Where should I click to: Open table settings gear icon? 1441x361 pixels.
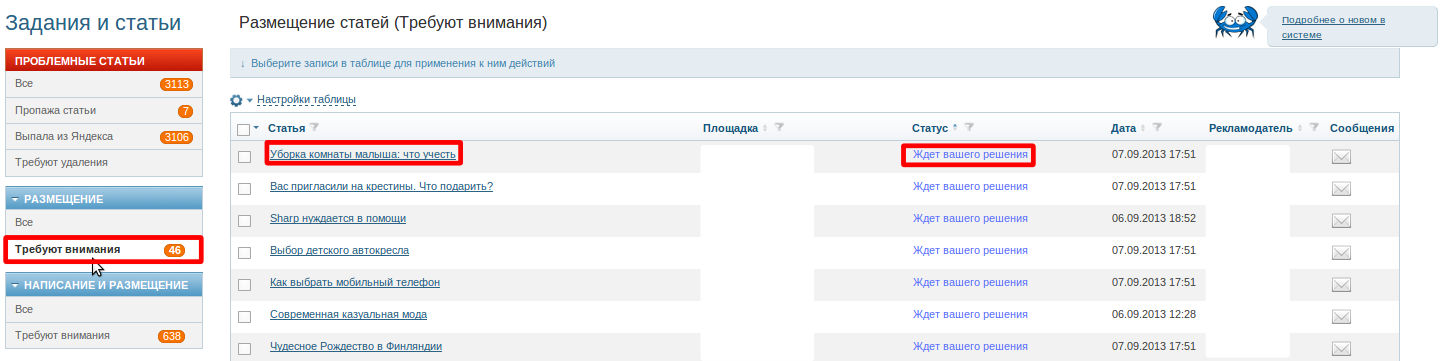pos(237,100)
